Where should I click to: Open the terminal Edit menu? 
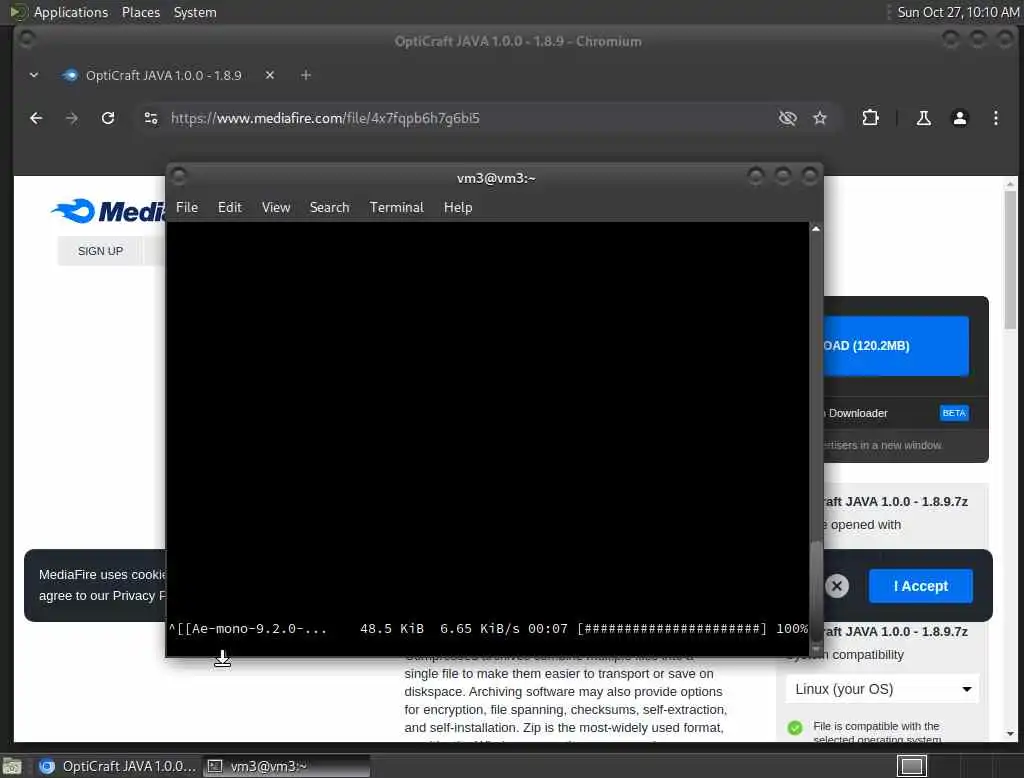click(229, 207)
